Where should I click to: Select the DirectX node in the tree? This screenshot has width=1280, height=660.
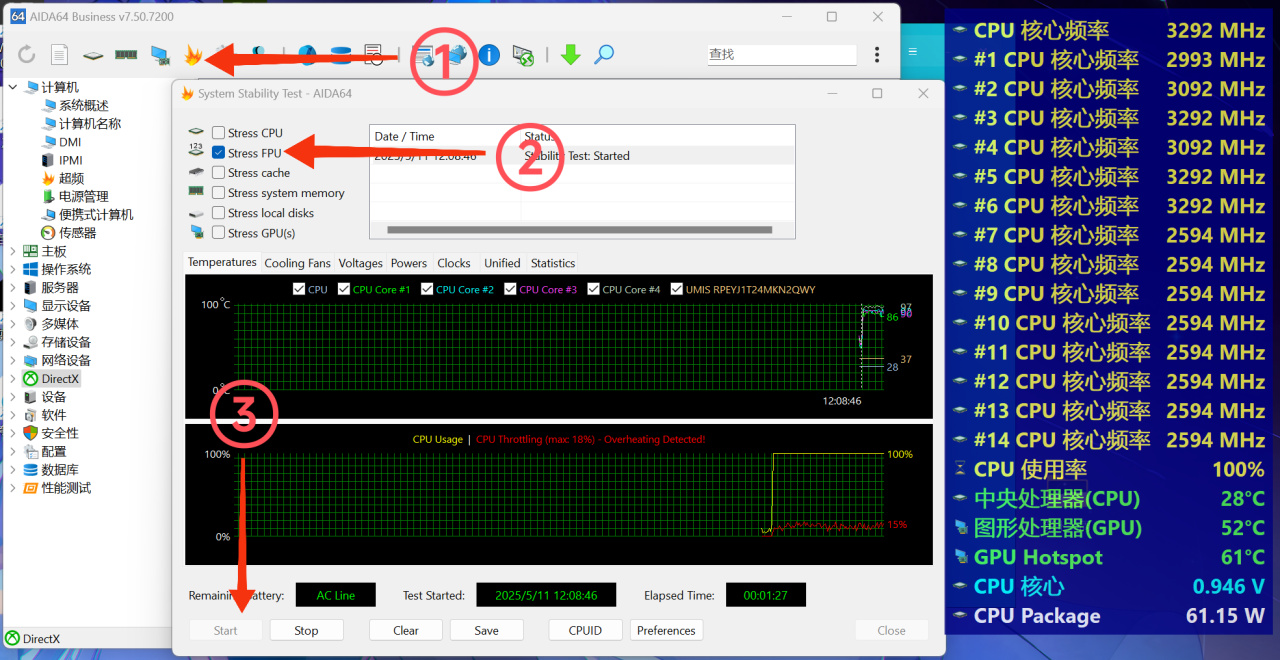click(60, 379)
